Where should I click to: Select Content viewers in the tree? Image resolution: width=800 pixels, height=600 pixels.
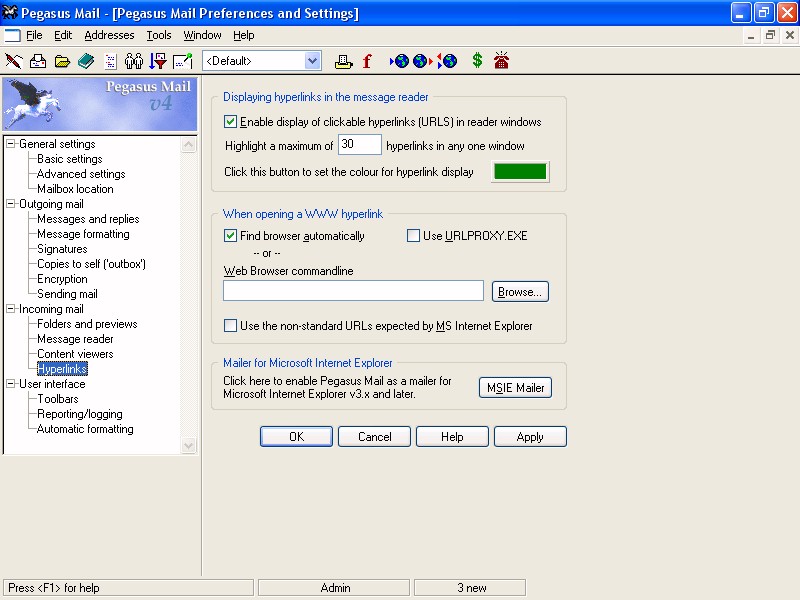pyautogui.click(x=76, y=354)
